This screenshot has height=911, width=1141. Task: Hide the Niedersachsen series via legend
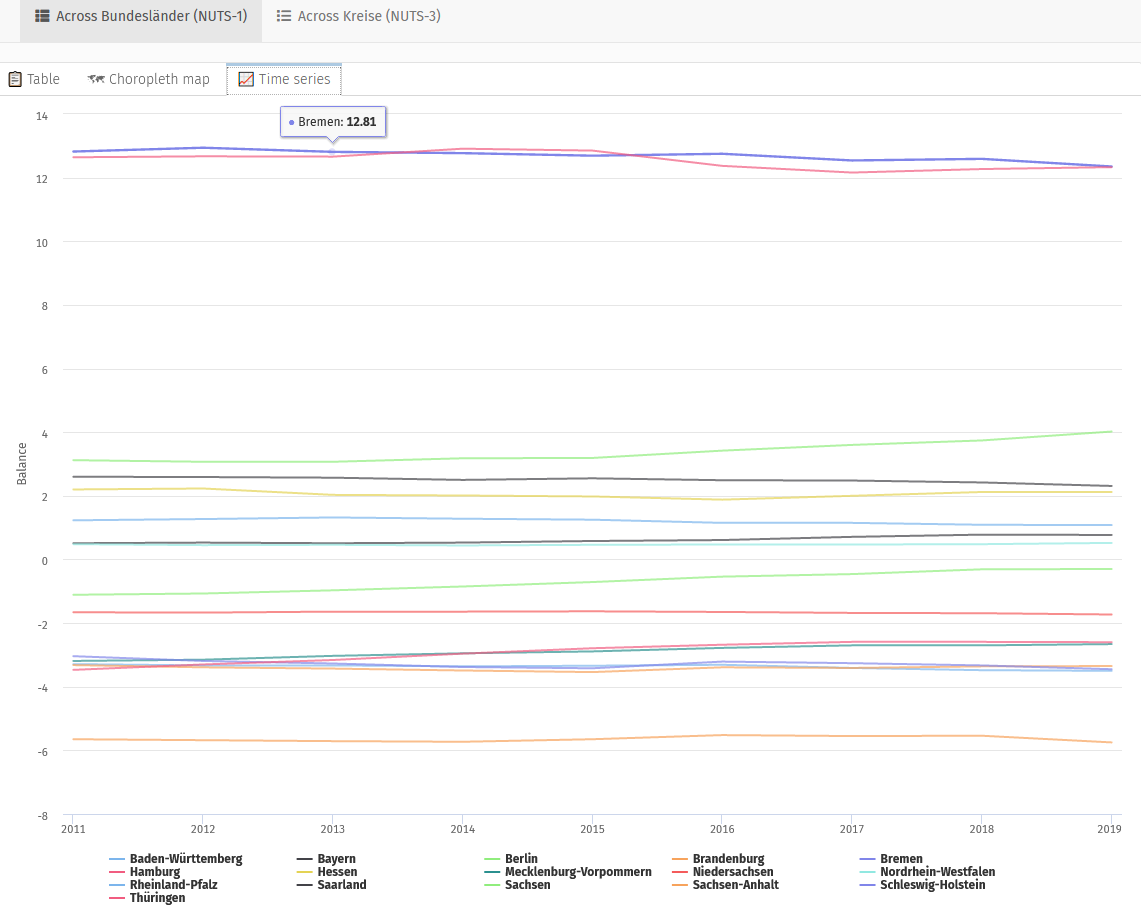click(x=723, y=872)
